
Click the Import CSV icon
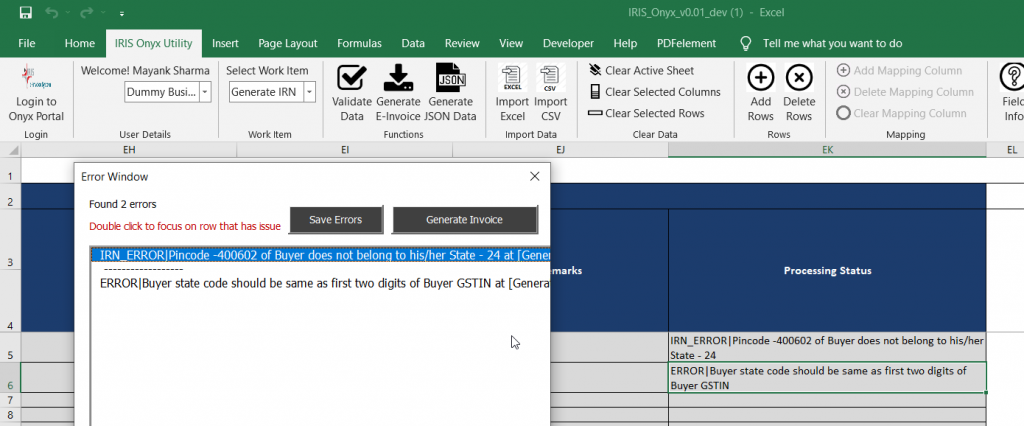tap(550, 78)
